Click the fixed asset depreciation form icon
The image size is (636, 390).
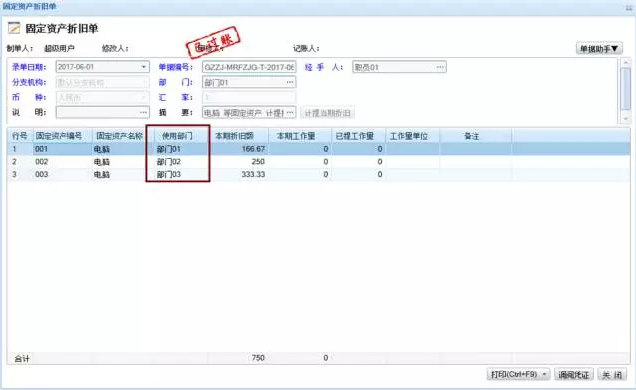[14, 28]
